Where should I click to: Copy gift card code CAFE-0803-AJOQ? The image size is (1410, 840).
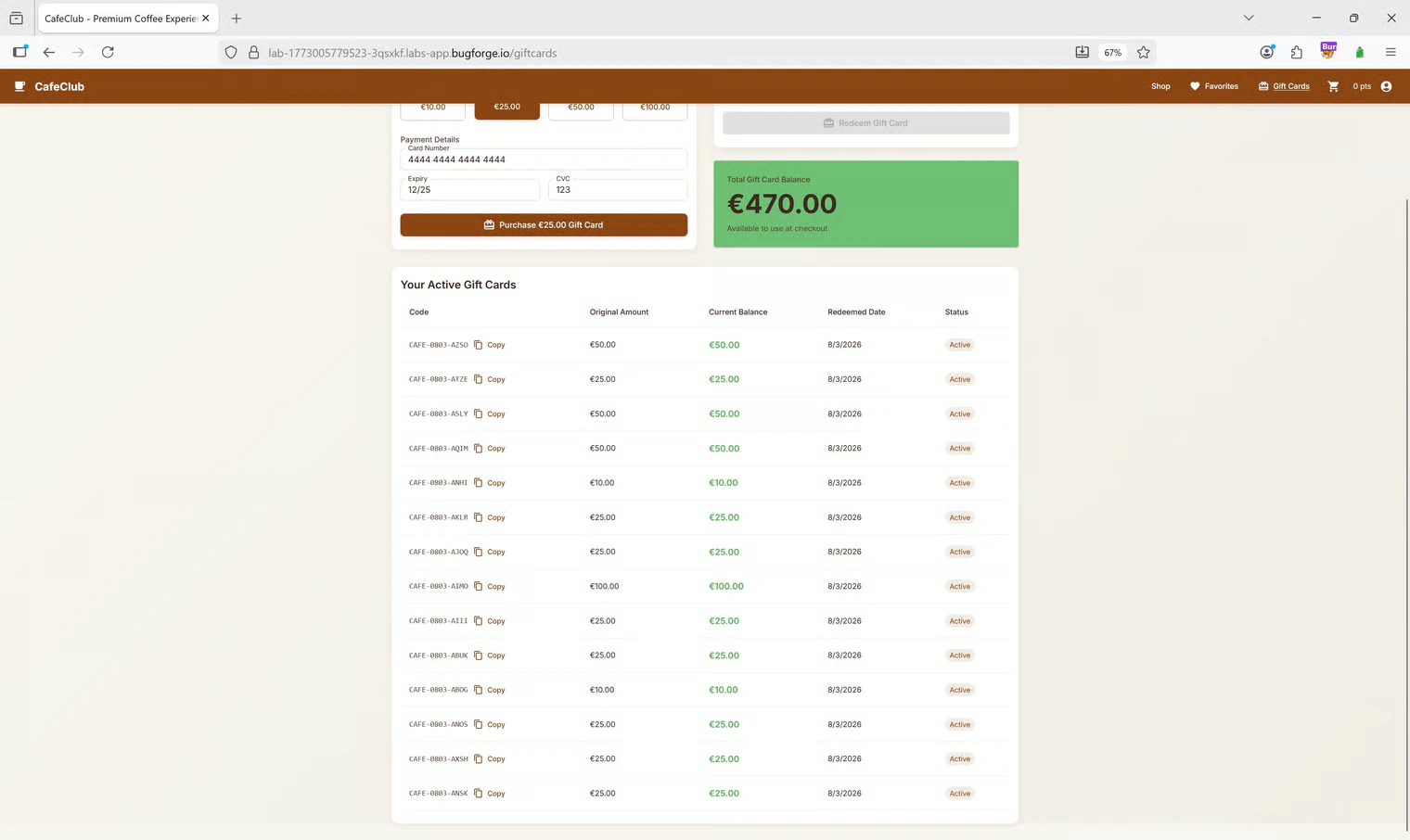(490, 552)
